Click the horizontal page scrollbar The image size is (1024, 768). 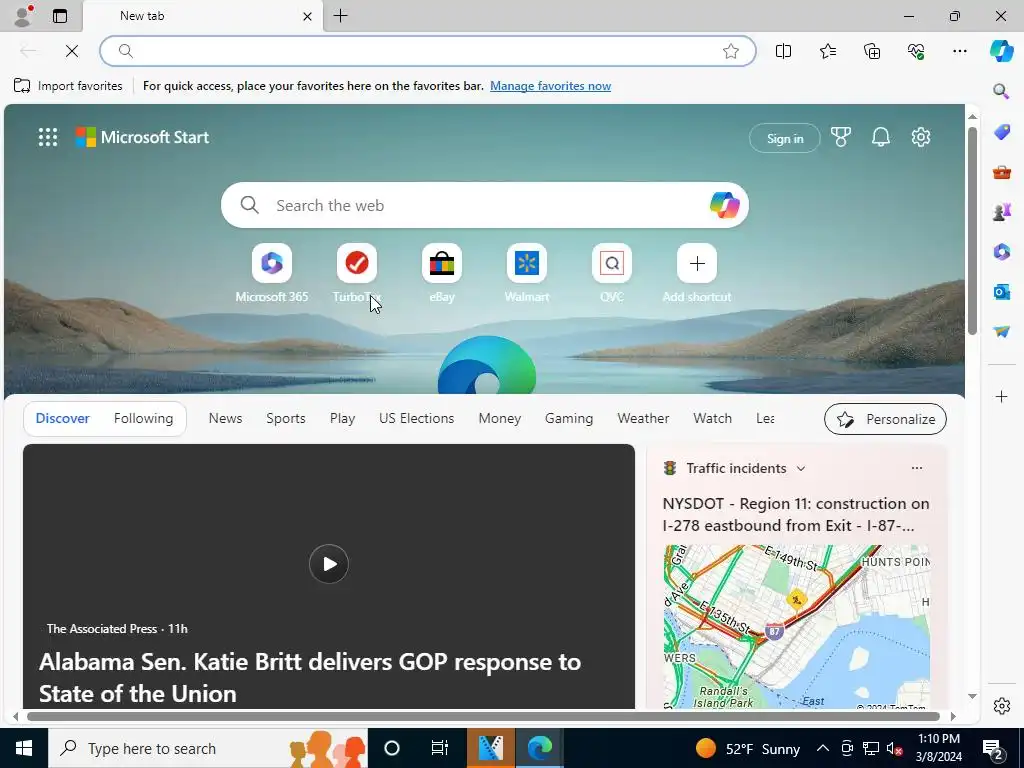483,716
